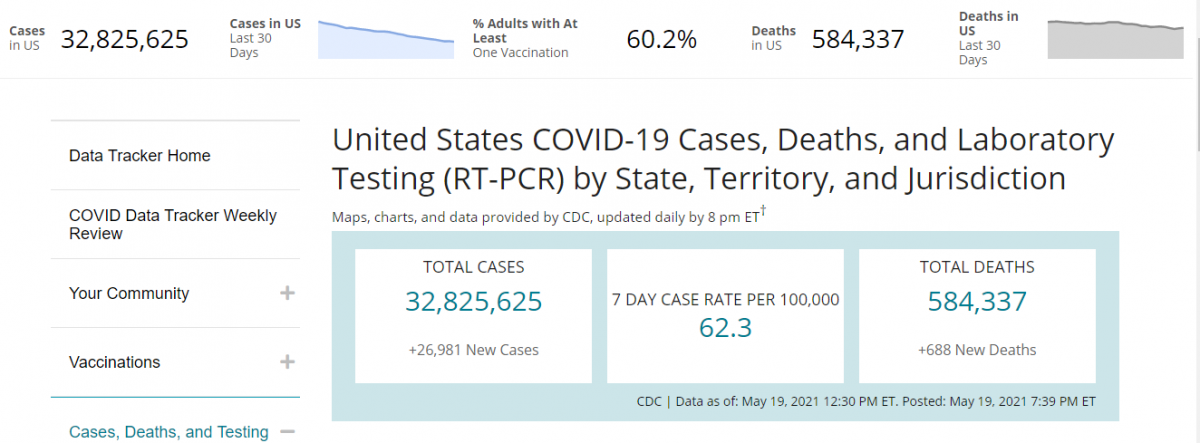This screenshot has width=1200, height=443.
Task: Click the dagger footnote after 8 pm ET
Action: tap(764, 212)
